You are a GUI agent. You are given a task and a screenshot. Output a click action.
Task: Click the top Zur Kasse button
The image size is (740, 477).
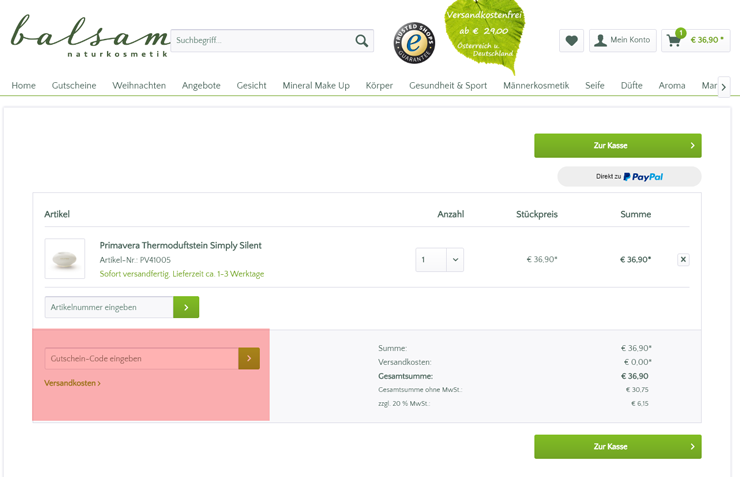point(618,146)
